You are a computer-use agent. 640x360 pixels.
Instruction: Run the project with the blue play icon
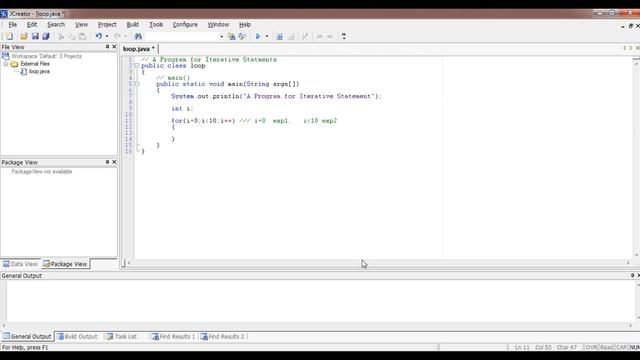point(258,36)
